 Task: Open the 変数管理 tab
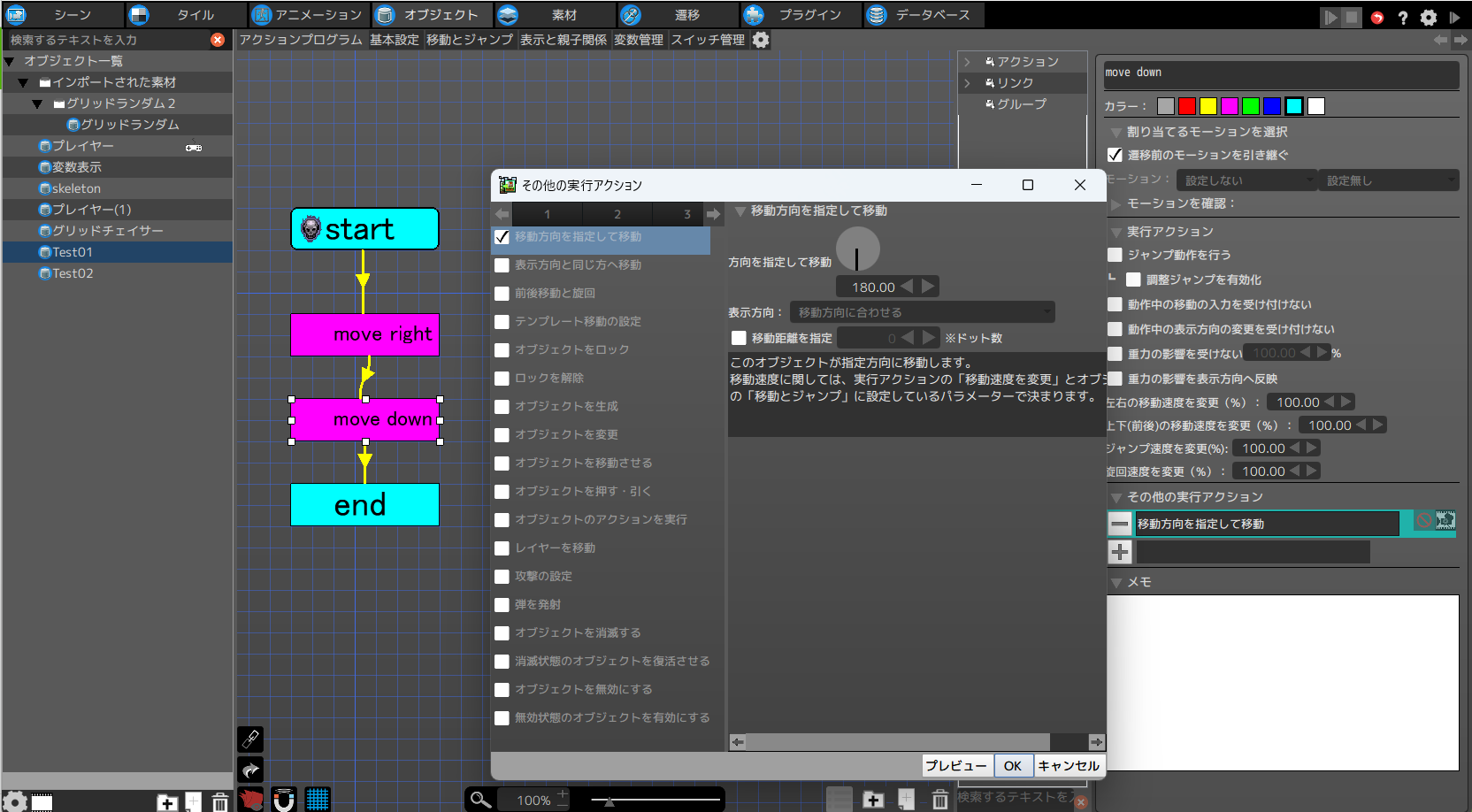point(639,40)
